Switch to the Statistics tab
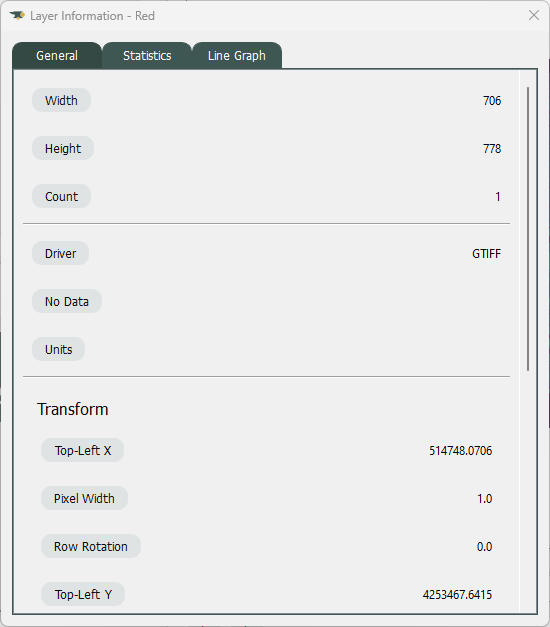 pos(147,56)
